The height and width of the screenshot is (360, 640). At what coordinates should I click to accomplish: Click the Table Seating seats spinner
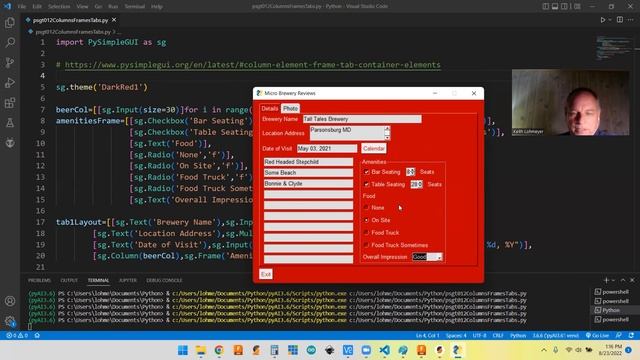(x=416, y=184)
